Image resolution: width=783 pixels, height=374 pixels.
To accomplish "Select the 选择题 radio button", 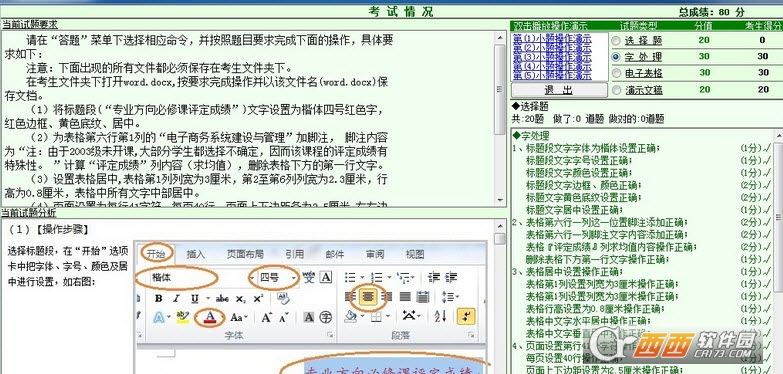I will click(x=616, y=41).
